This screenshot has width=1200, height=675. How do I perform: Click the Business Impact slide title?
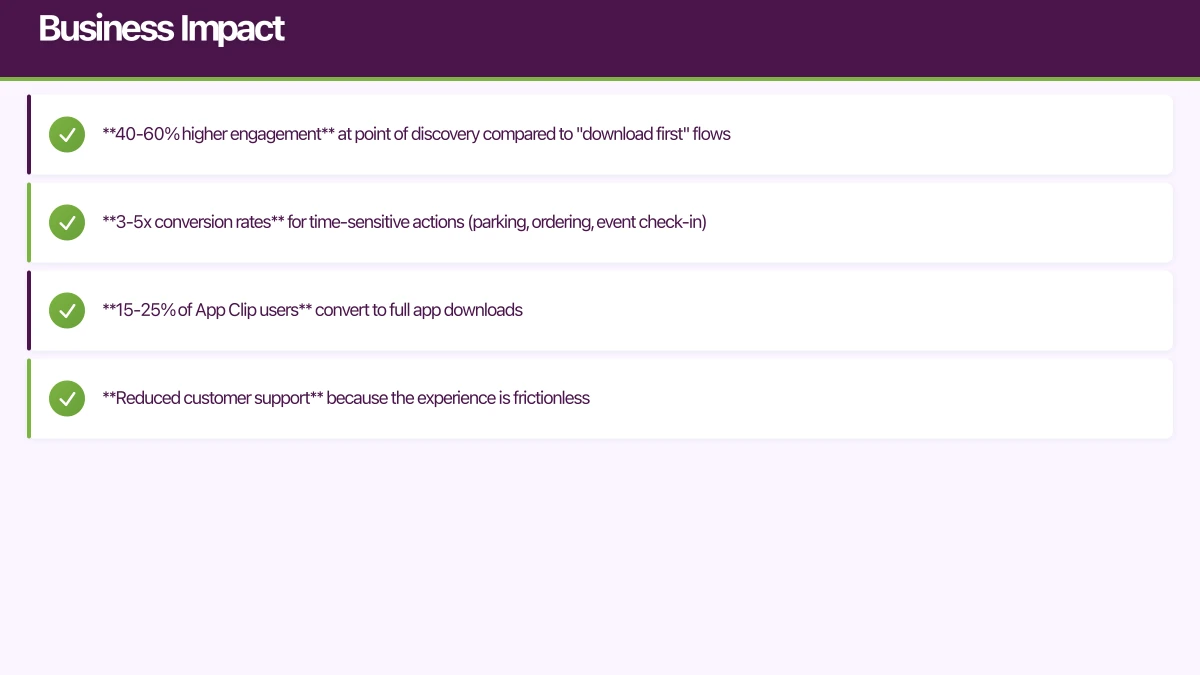(x=161, y=29)
